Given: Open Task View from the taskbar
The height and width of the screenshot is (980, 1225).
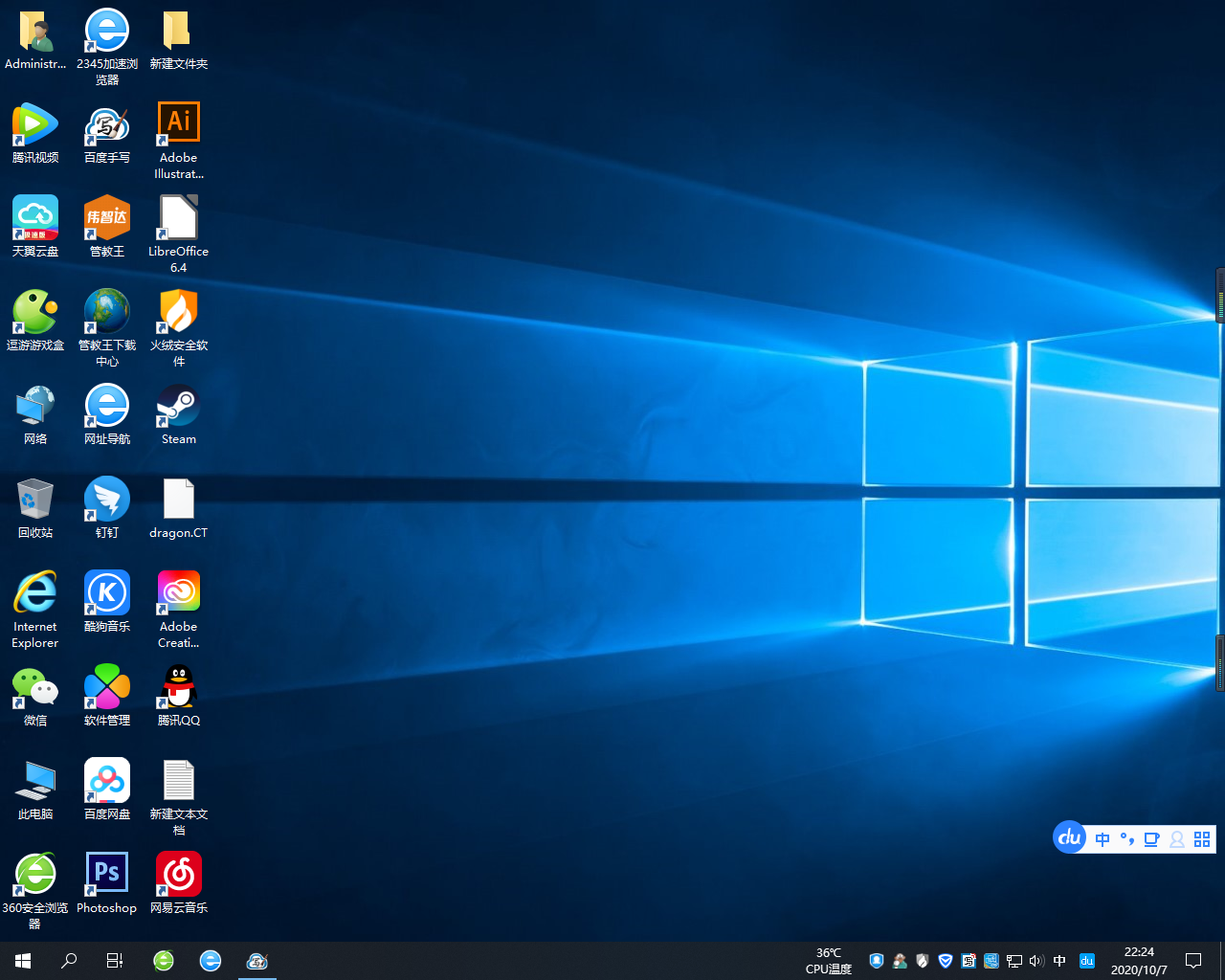Looking at the screenshot, I should point(115,961).
